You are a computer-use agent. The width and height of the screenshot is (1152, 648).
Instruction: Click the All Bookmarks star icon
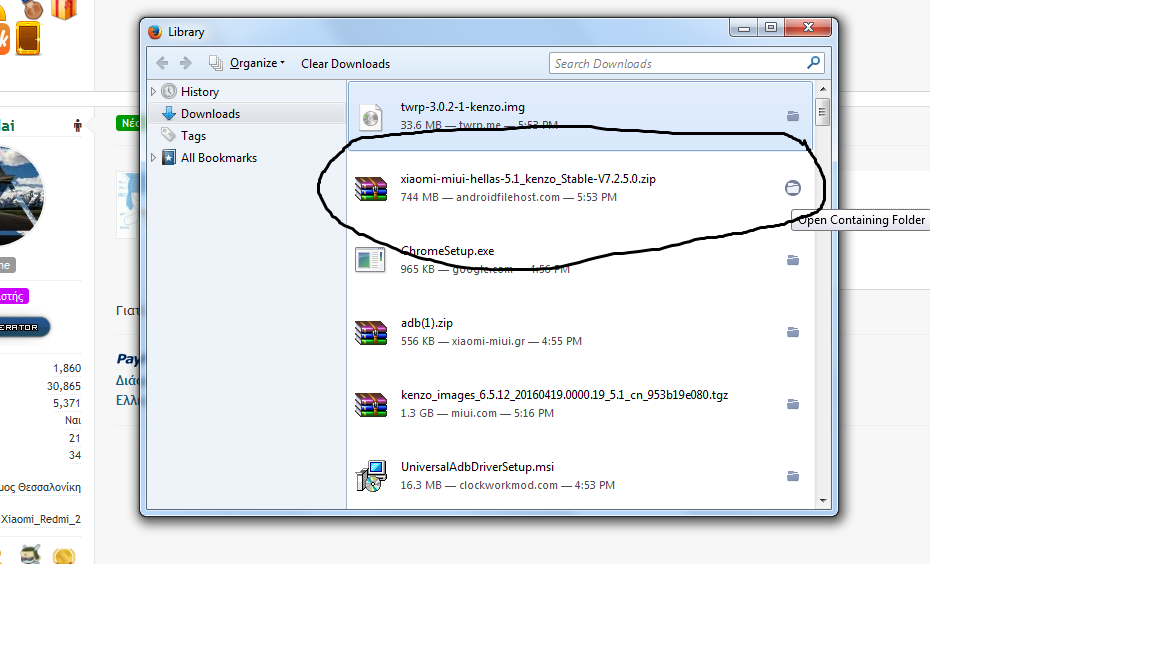tap(169, 157)
